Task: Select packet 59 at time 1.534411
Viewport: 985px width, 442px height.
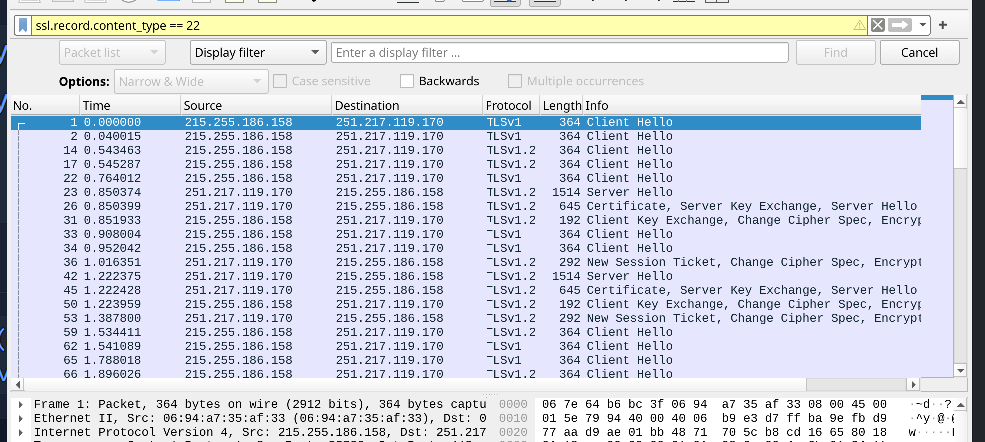Action: point(466,332)
